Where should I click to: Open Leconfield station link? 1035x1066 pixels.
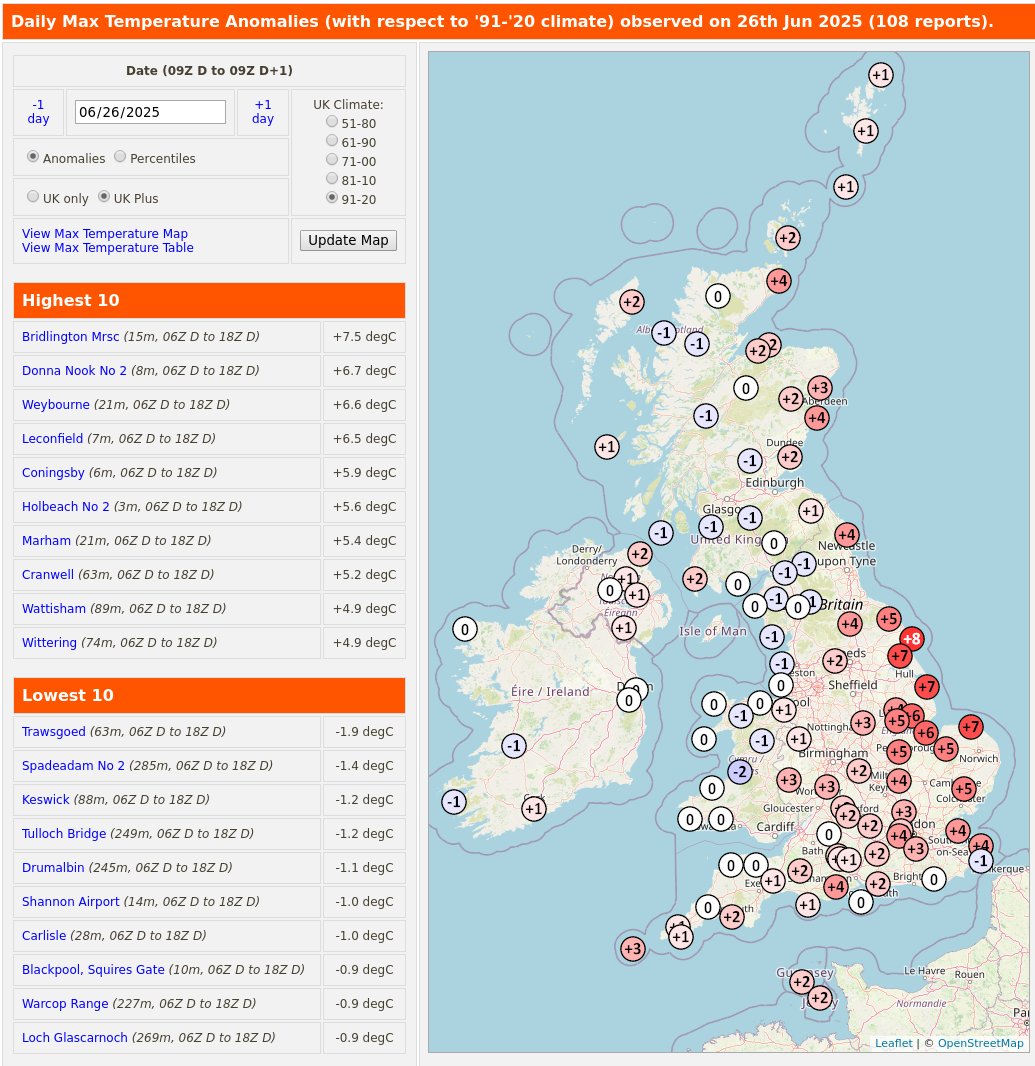[52, 439]
